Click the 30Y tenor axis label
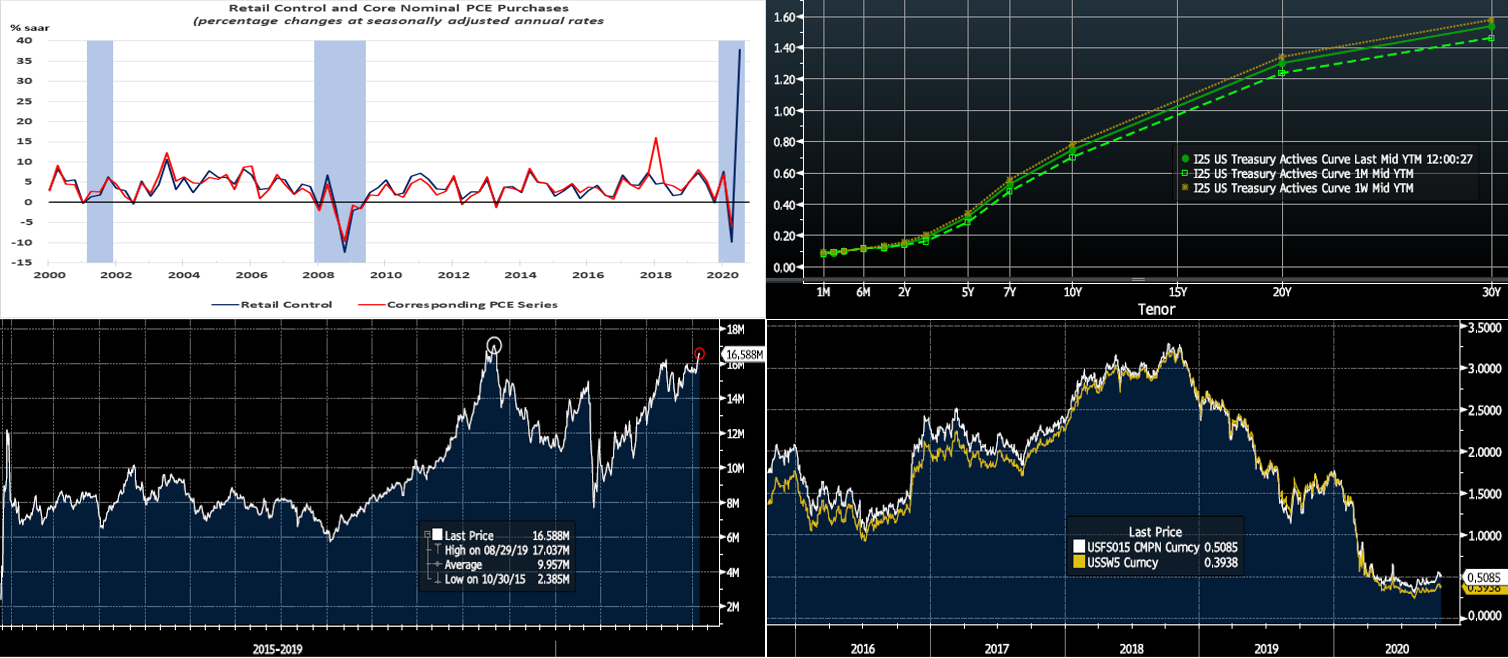Screen dimensions: 1508x658 point(1491,291)
